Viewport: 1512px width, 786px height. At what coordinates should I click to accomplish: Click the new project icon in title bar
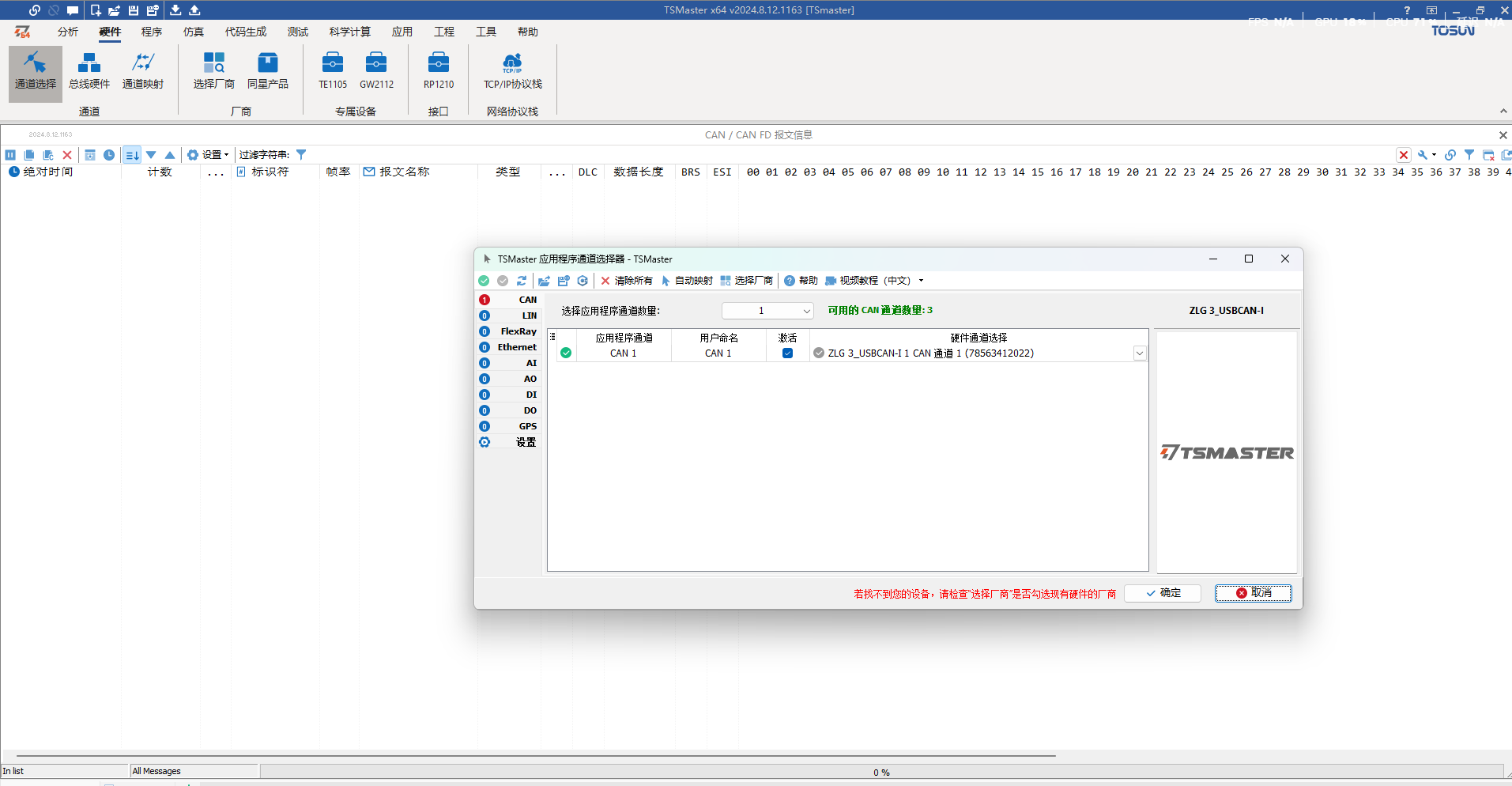click(96, 10)
